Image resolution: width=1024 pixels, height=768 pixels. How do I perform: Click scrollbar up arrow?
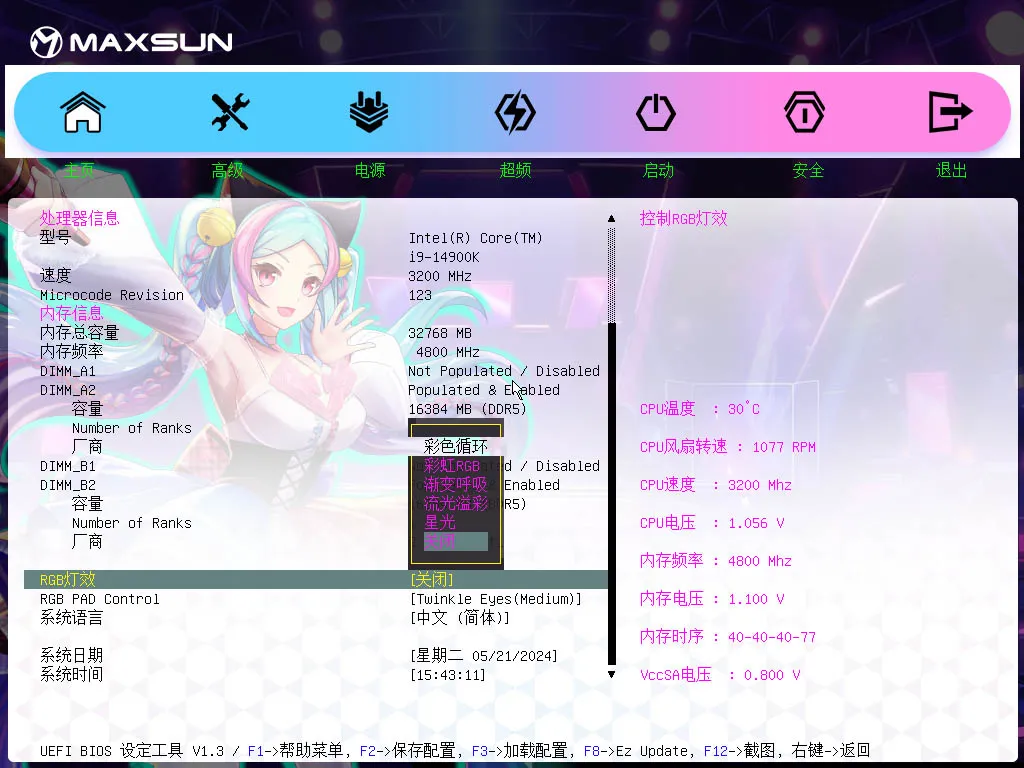tap(611, 218)
